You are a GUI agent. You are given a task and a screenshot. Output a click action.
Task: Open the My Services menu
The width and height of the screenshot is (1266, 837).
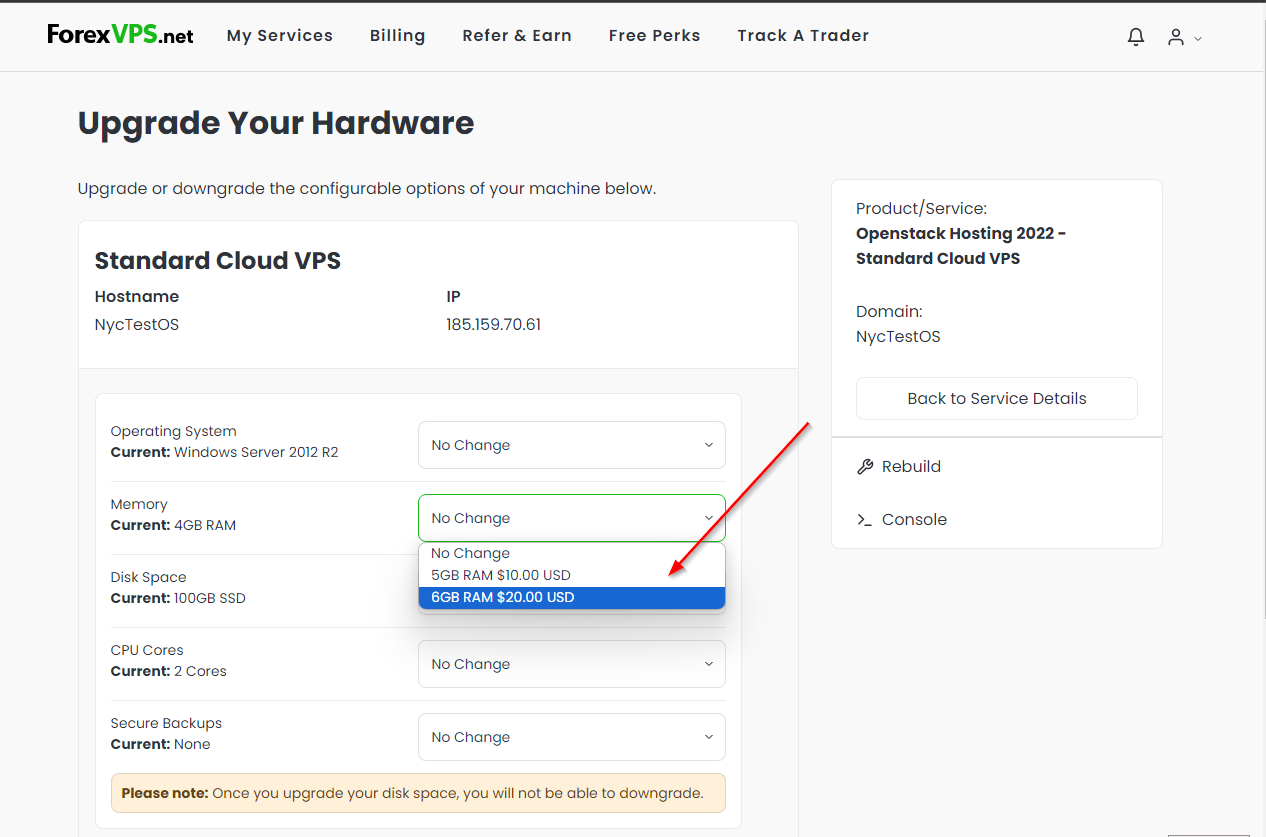click(x=279, y=35)
